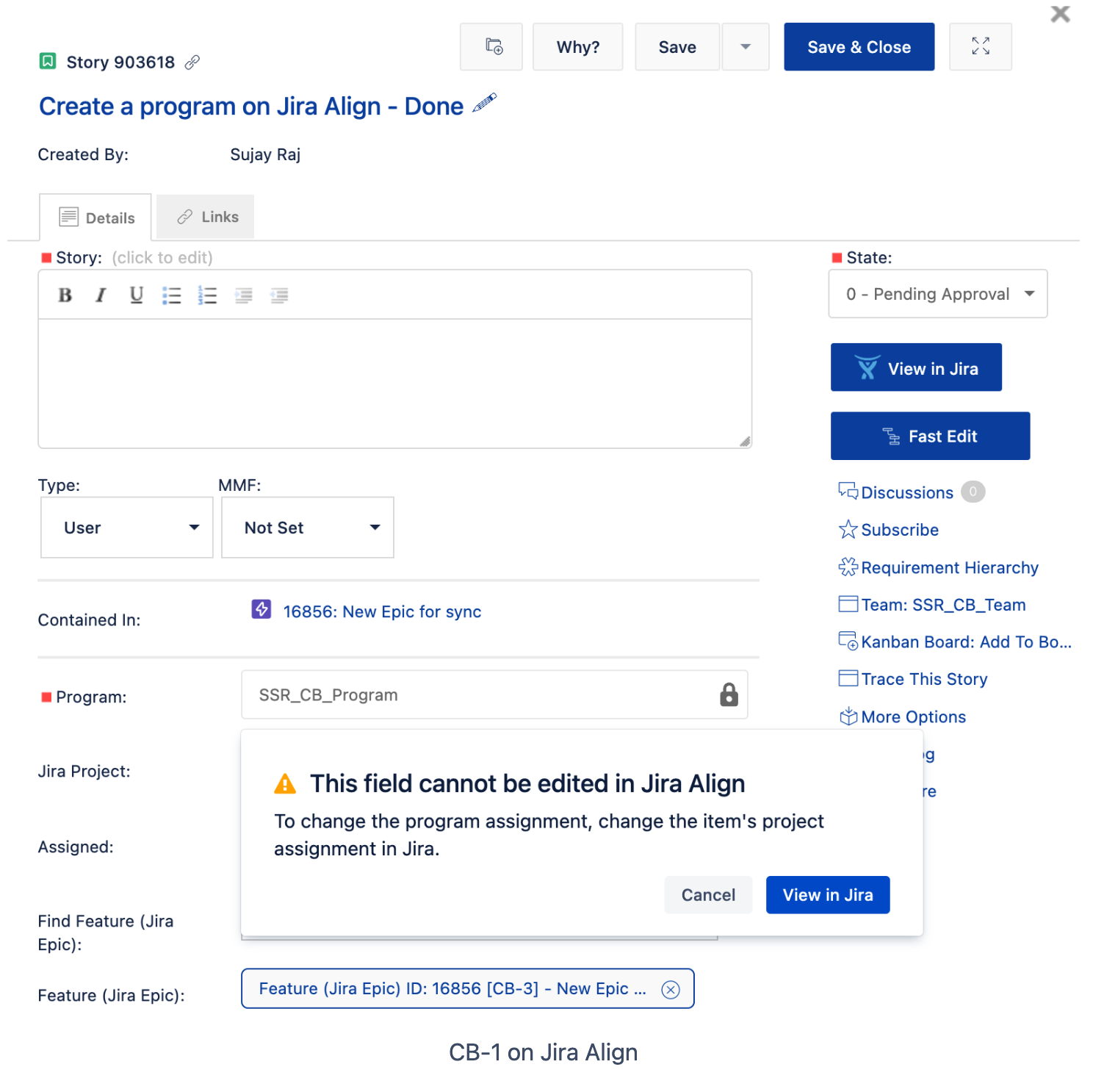Viewport: 1093px width, 1092px height.
Task: Click the text area resize handle
Action: pyautogui.click(x=745, y=441)
